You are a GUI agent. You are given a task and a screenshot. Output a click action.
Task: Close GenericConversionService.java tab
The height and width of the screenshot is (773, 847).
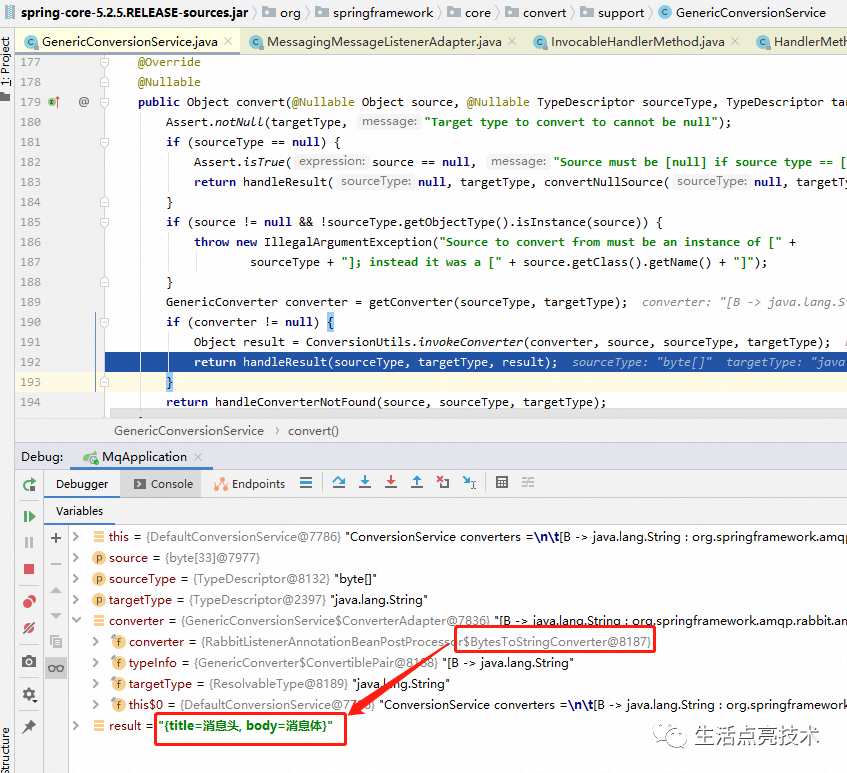(x=228, y=41)
